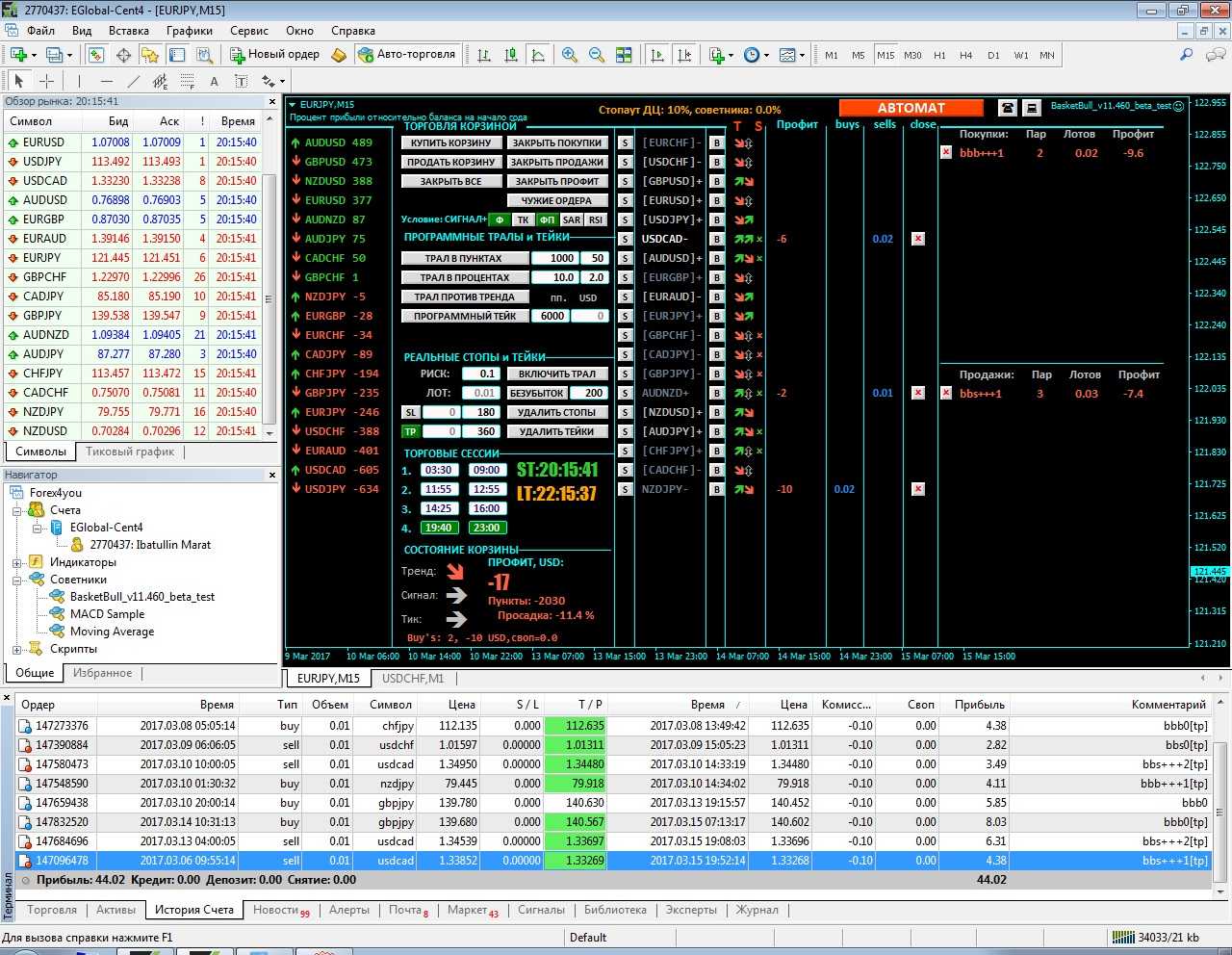
Task: Open the Data Window crosshair icon
Action: pos(123,55)
